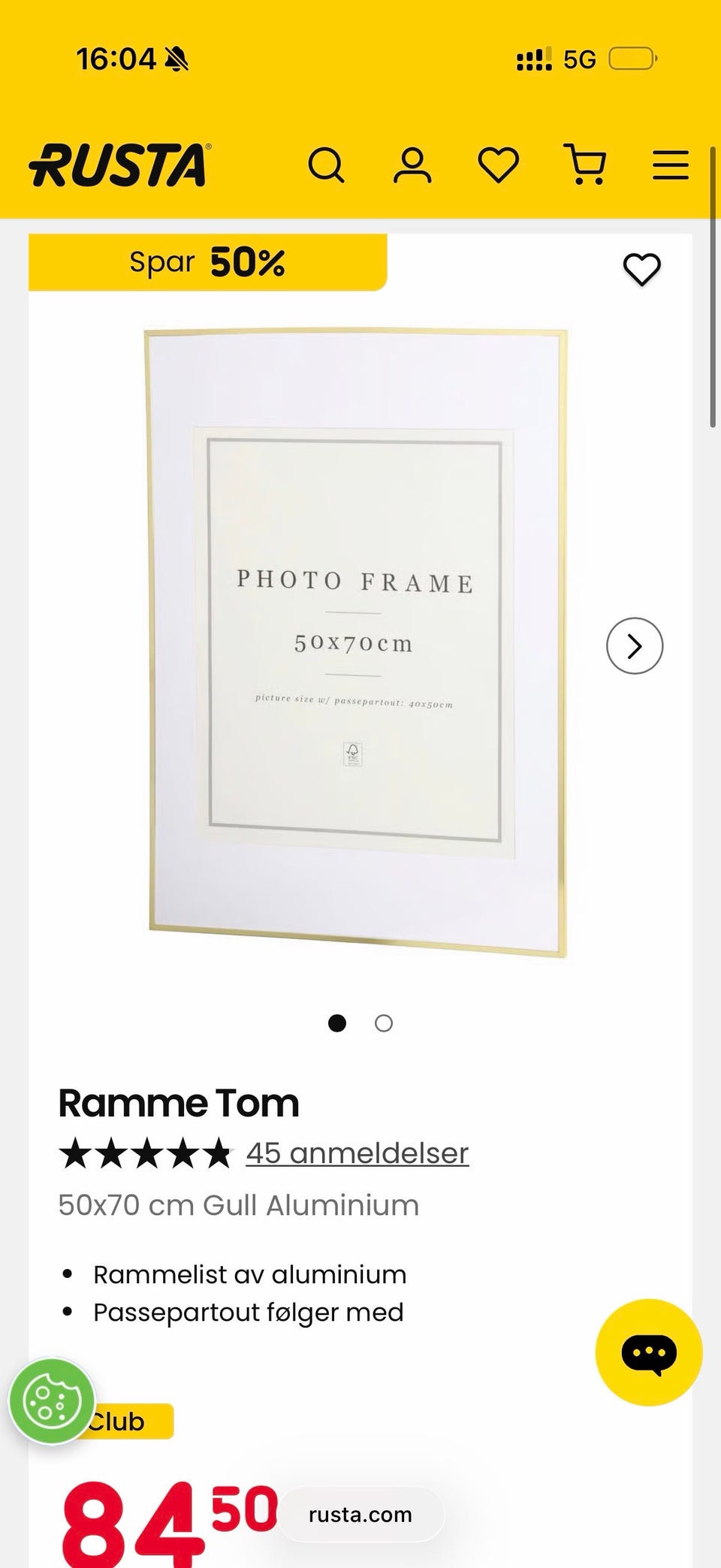721x1568 pixels.
Task: Tap the Spar 50% discount banner
Action: click(x=207, y=262)
